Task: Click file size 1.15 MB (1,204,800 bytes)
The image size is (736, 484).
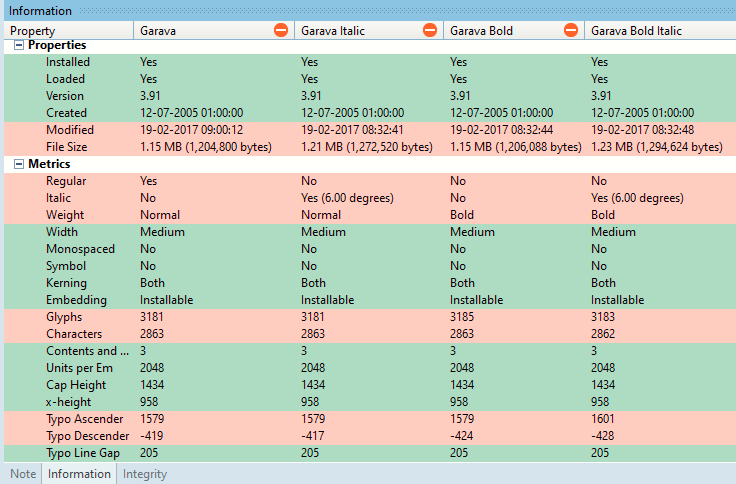Action: (x=206, y=147)
